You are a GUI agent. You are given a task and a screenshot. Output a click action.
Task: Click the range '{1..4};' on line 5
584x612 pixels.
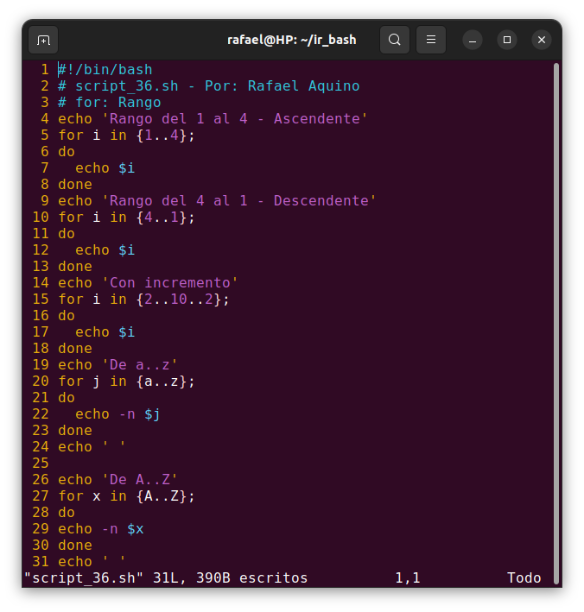click(x=166, y=135)
